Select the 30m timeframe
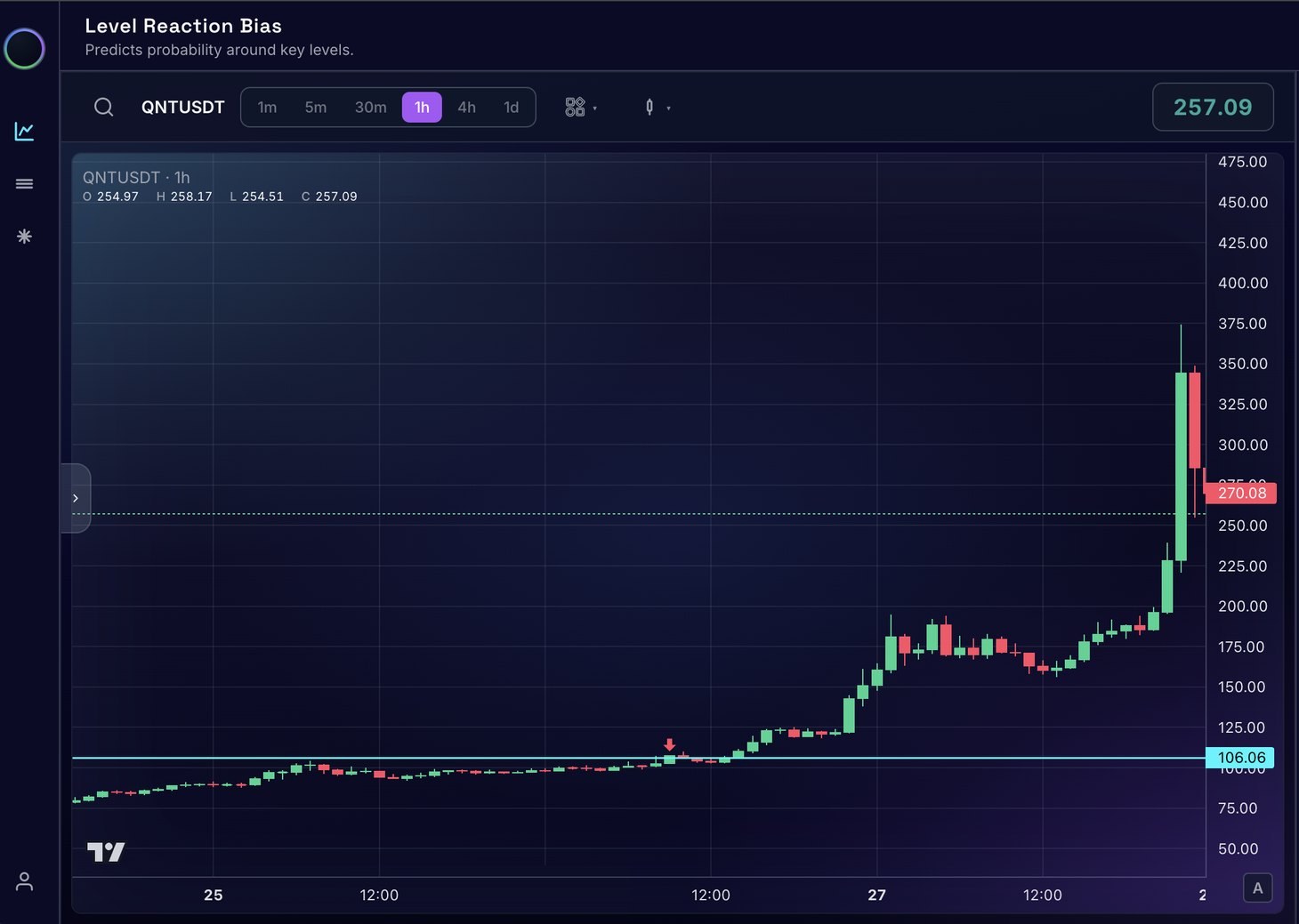 [370, 108]
